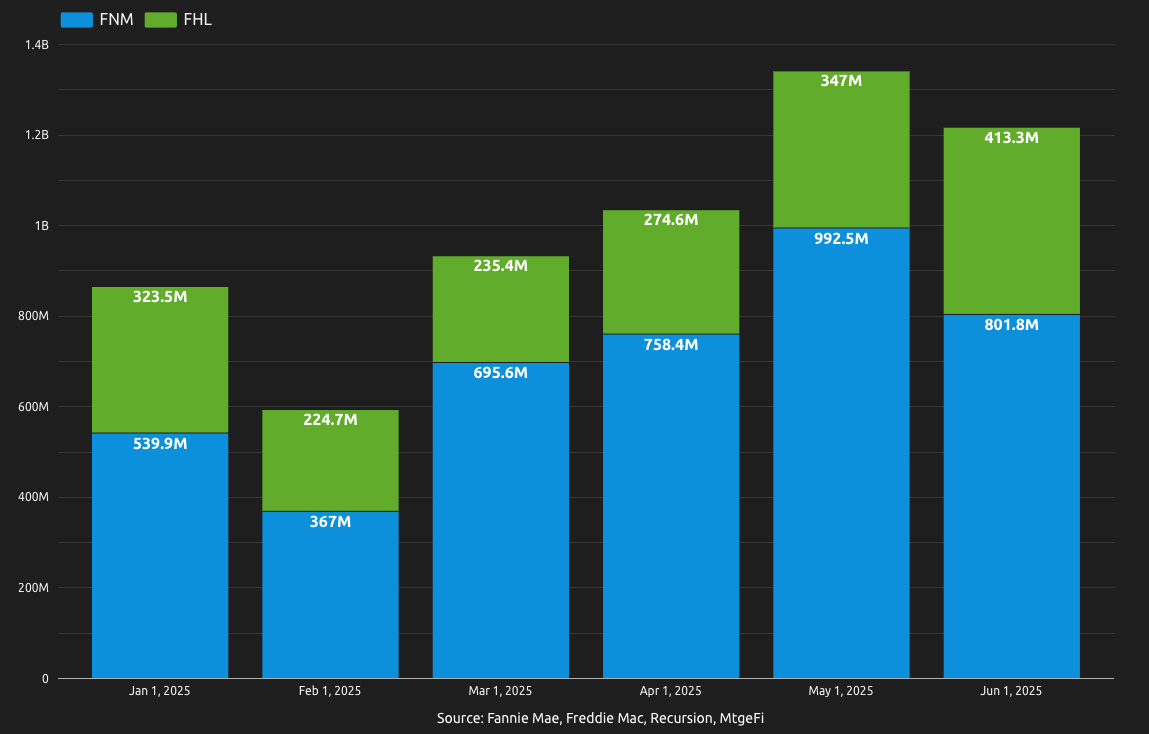Click the 992.5M data label on May's bar
The height and width of the screenshot is (734, 1149).
(x=840, y=239)
